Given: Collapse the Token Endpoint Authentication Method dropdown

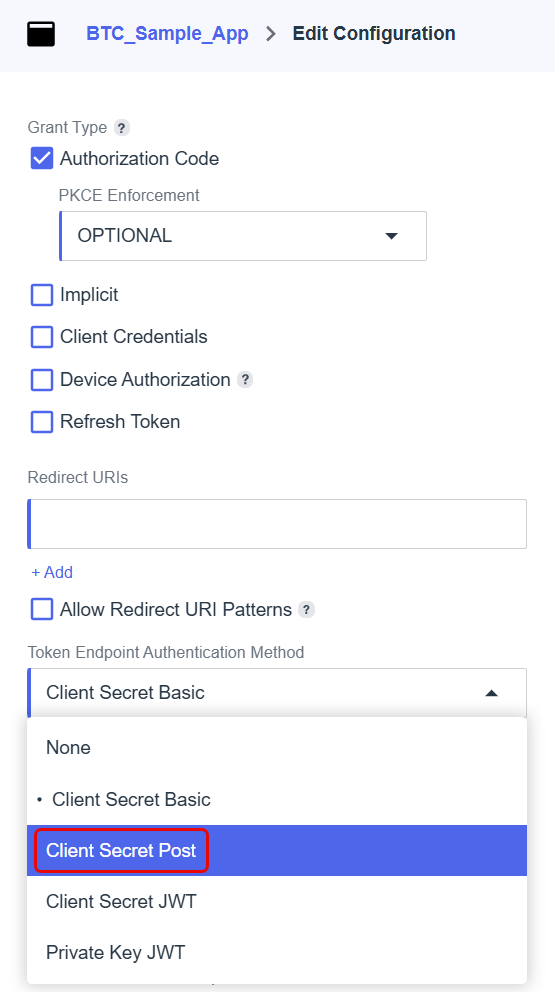Looking at the screenshot, I should (277, 693).
